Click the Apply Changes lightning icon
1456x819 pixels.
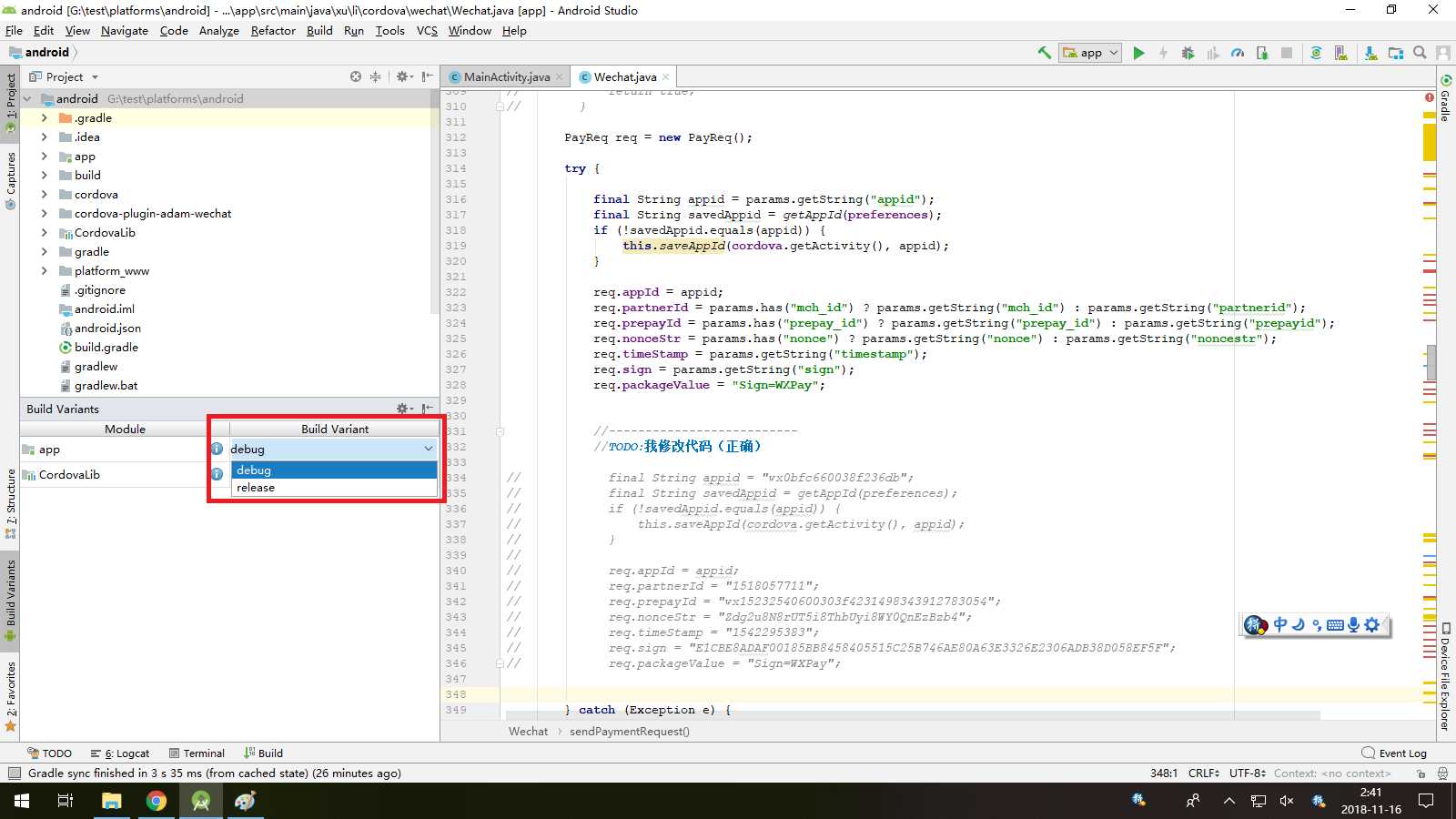coord(1163,53)
